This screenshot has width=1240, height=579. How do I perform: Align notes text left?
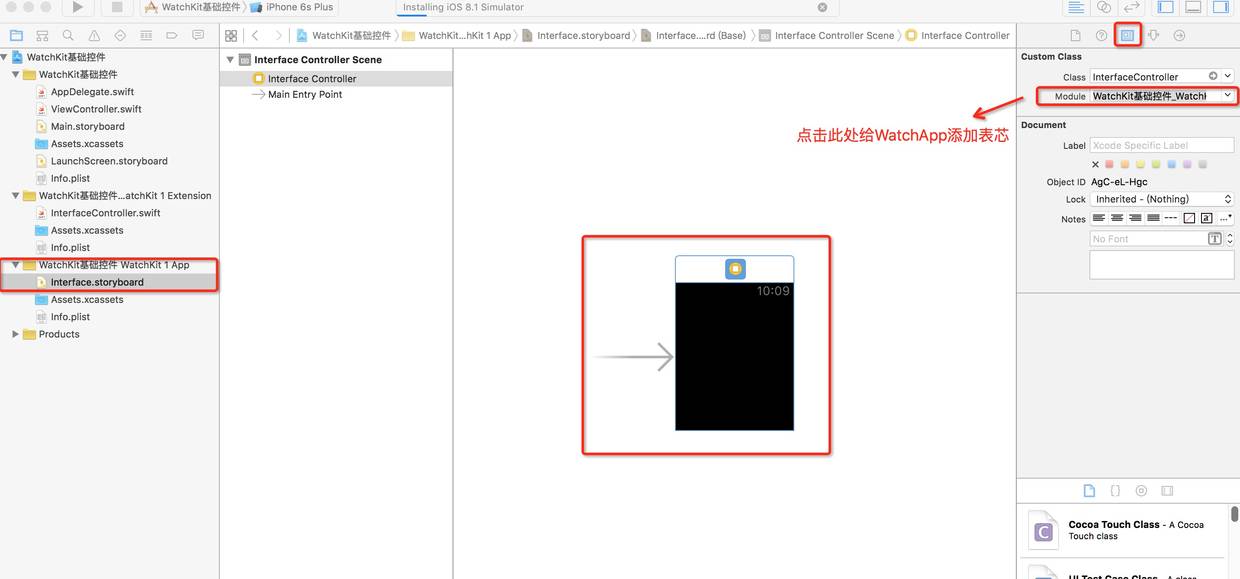pos(1099,218)
